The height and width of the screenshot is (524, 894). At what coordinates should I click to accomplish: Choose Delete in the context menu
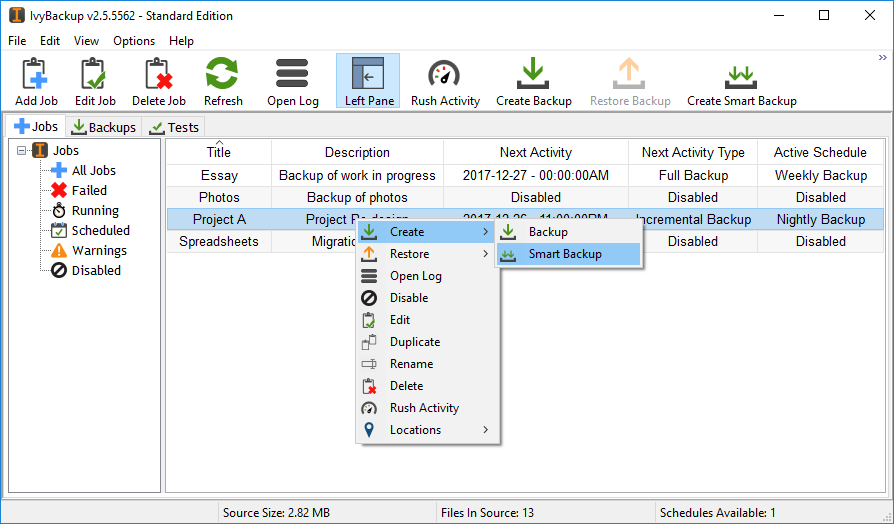tap(428, 386)
